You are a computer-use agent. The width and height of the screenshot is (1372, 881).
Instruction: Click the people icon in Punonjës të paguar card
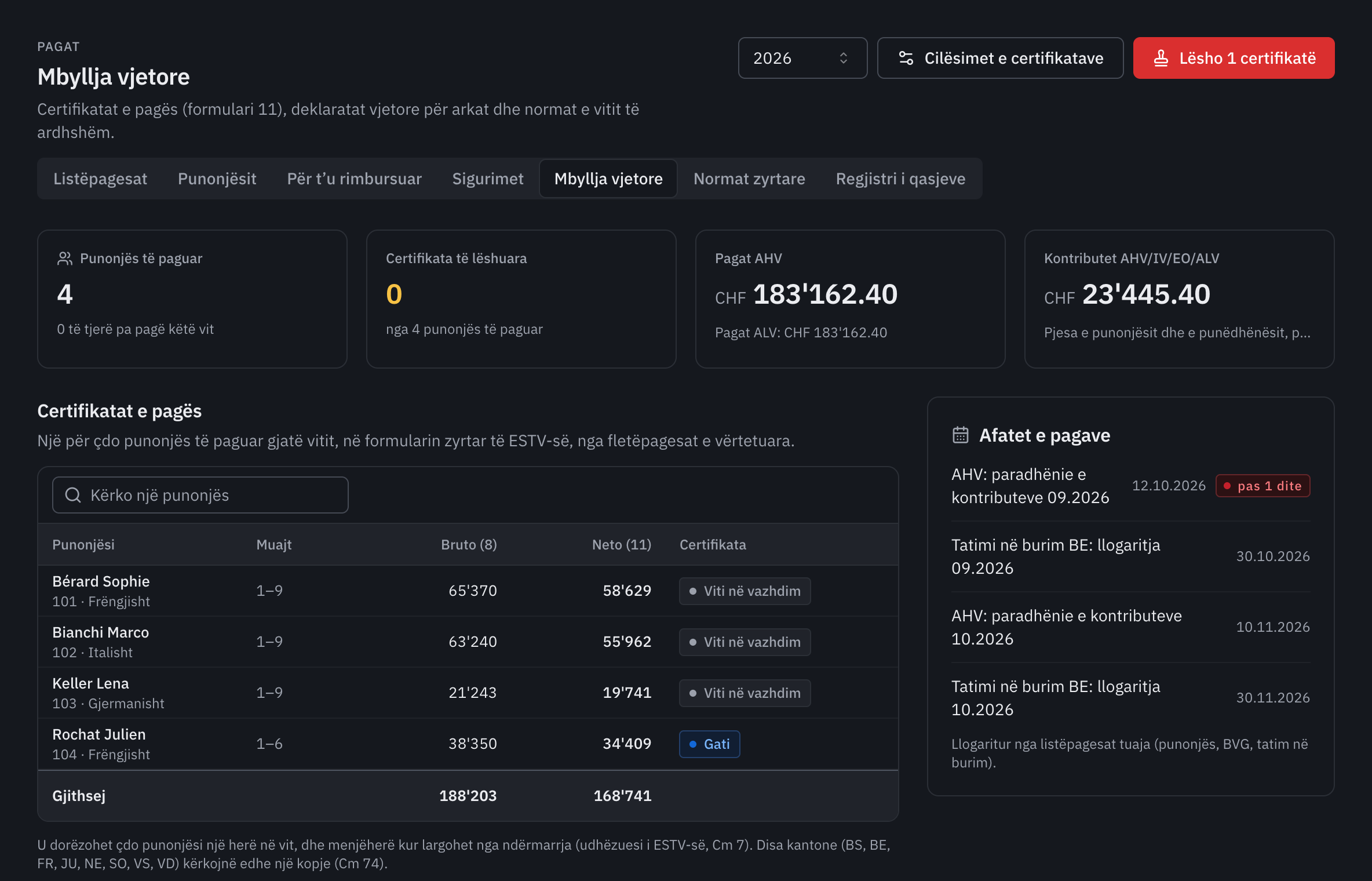65,259
